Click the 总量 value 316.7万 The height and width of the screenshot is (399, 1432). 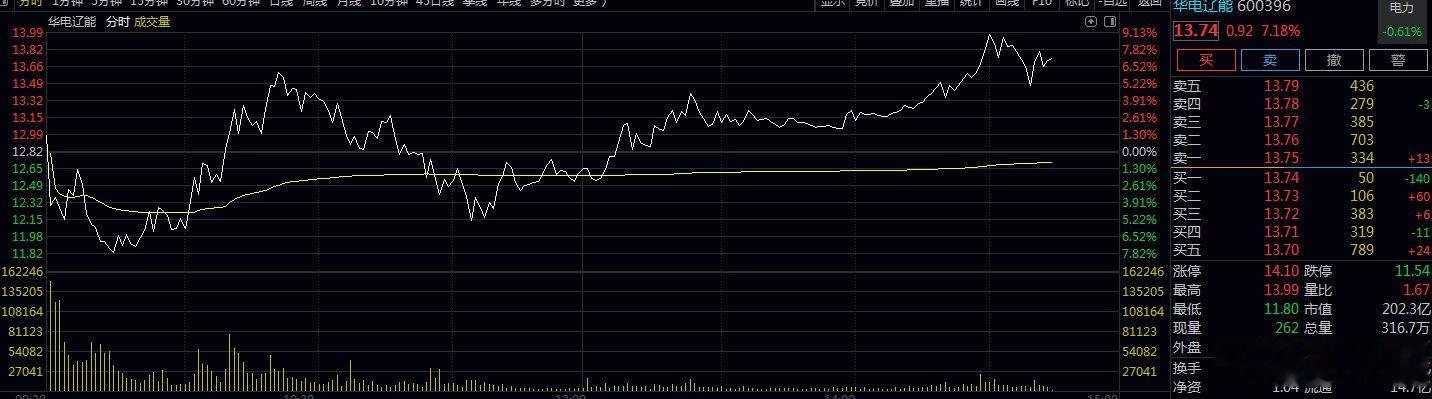[1405, 327]
